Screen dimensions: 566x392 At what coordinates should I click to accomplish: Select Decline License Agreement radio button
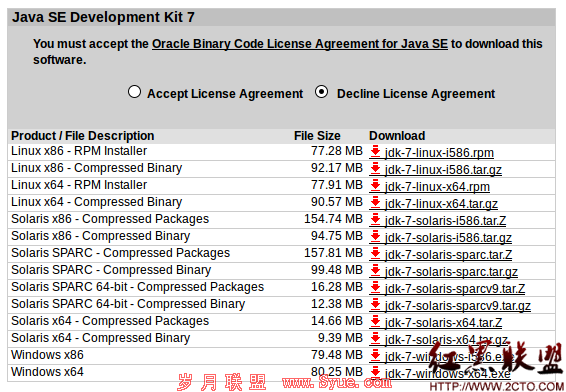[321, 92]
